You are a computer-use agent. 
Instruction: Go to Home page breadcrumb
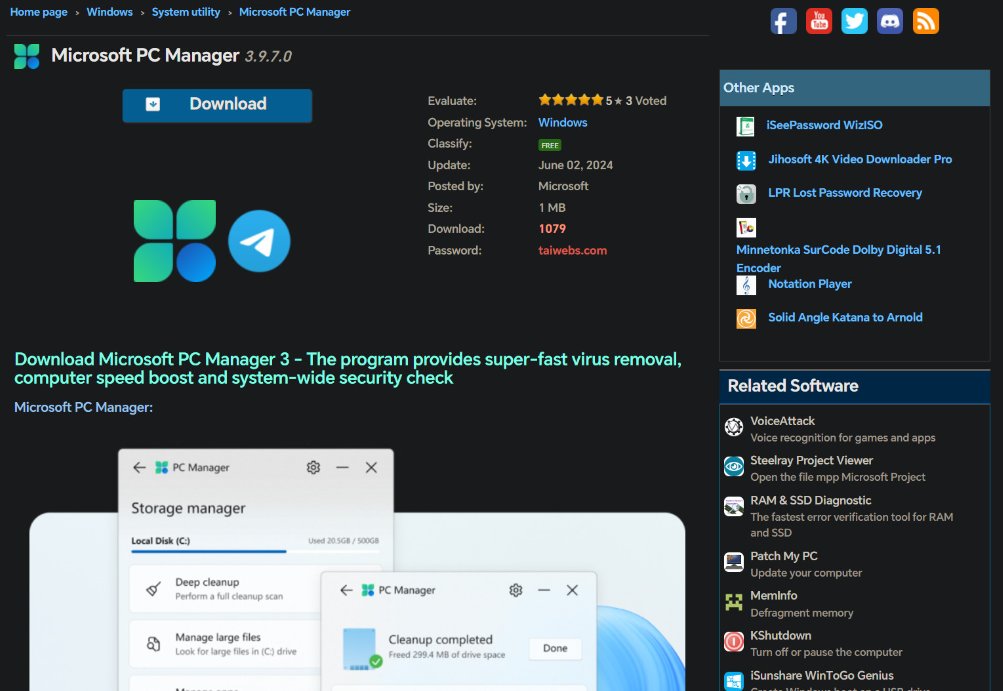point(38,12)
